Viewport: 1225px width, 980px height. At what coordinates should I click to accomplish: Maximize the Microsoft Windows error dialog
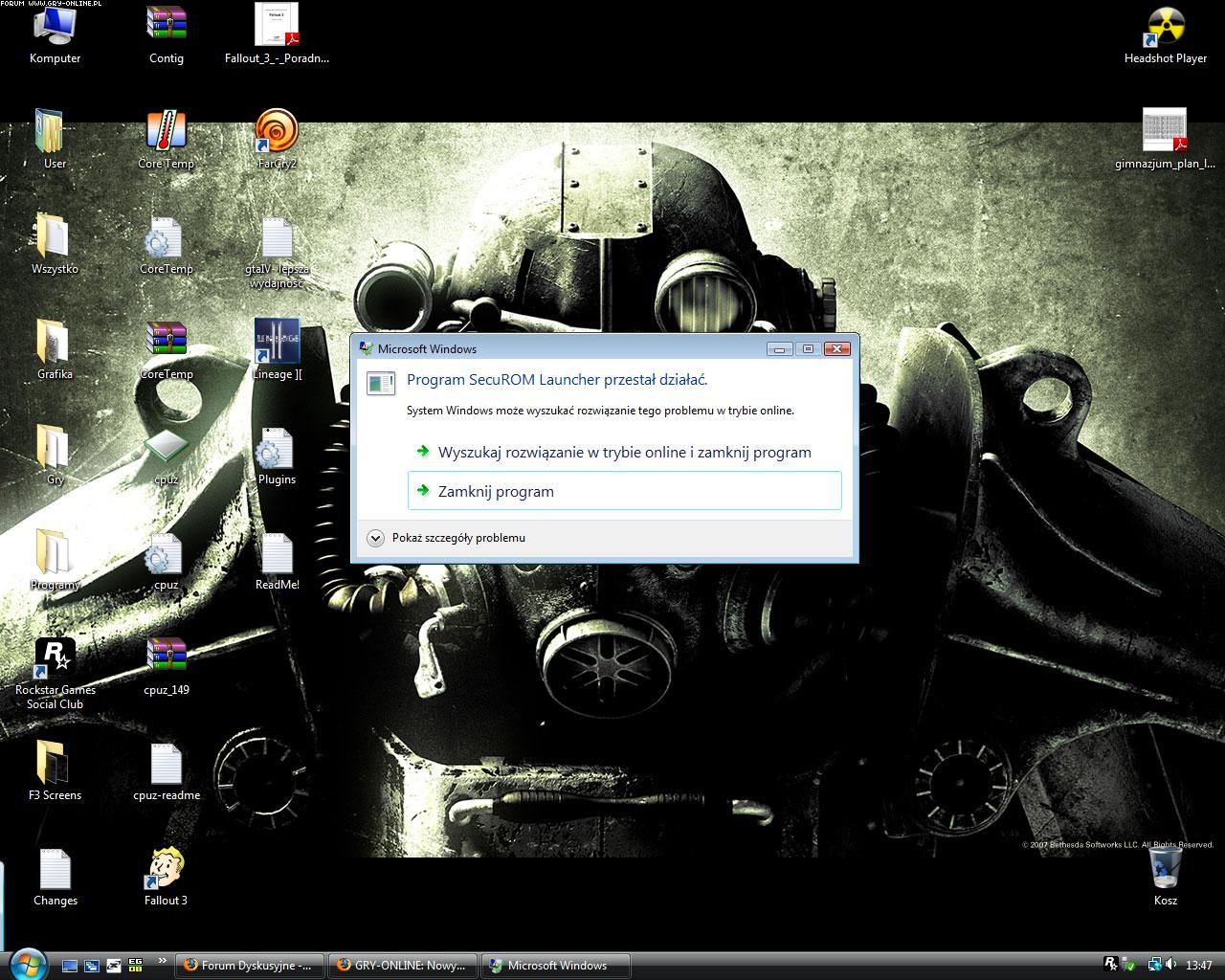[808, 349]
